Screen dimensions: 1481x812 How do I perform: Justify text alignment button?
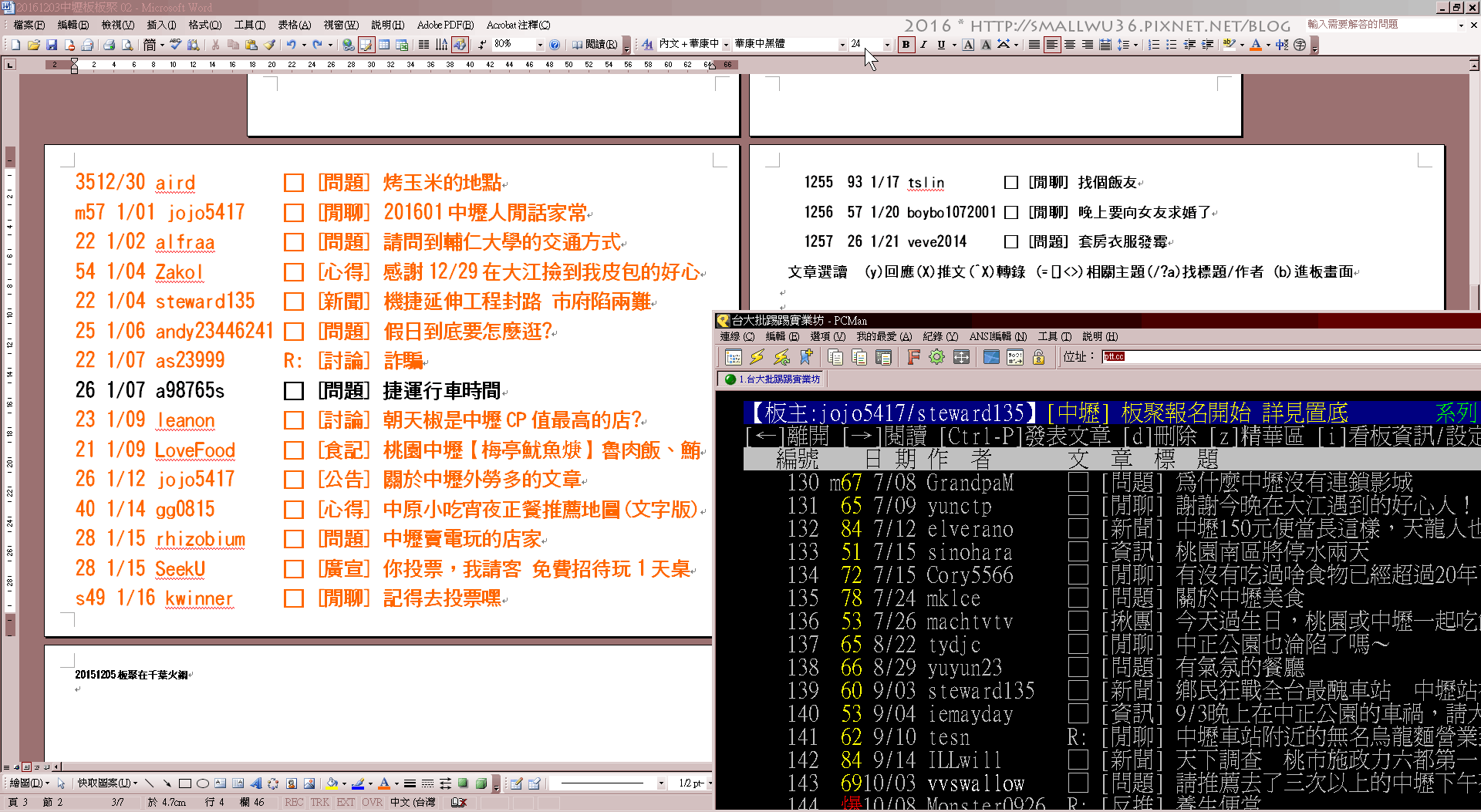tap(1034, 45)
